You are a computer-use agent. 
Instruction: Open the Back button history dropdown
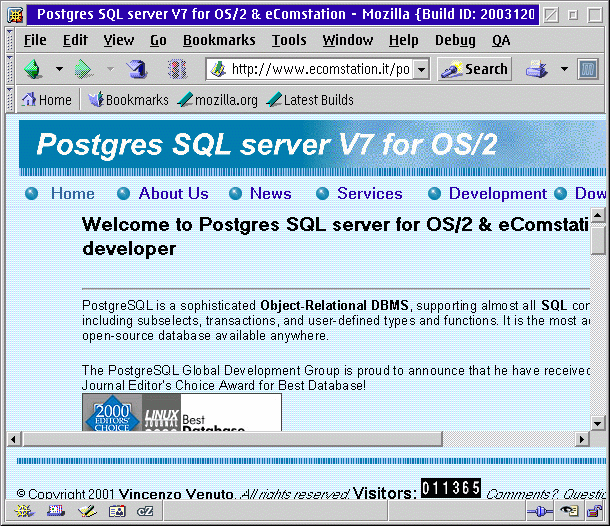coord(59,69)
